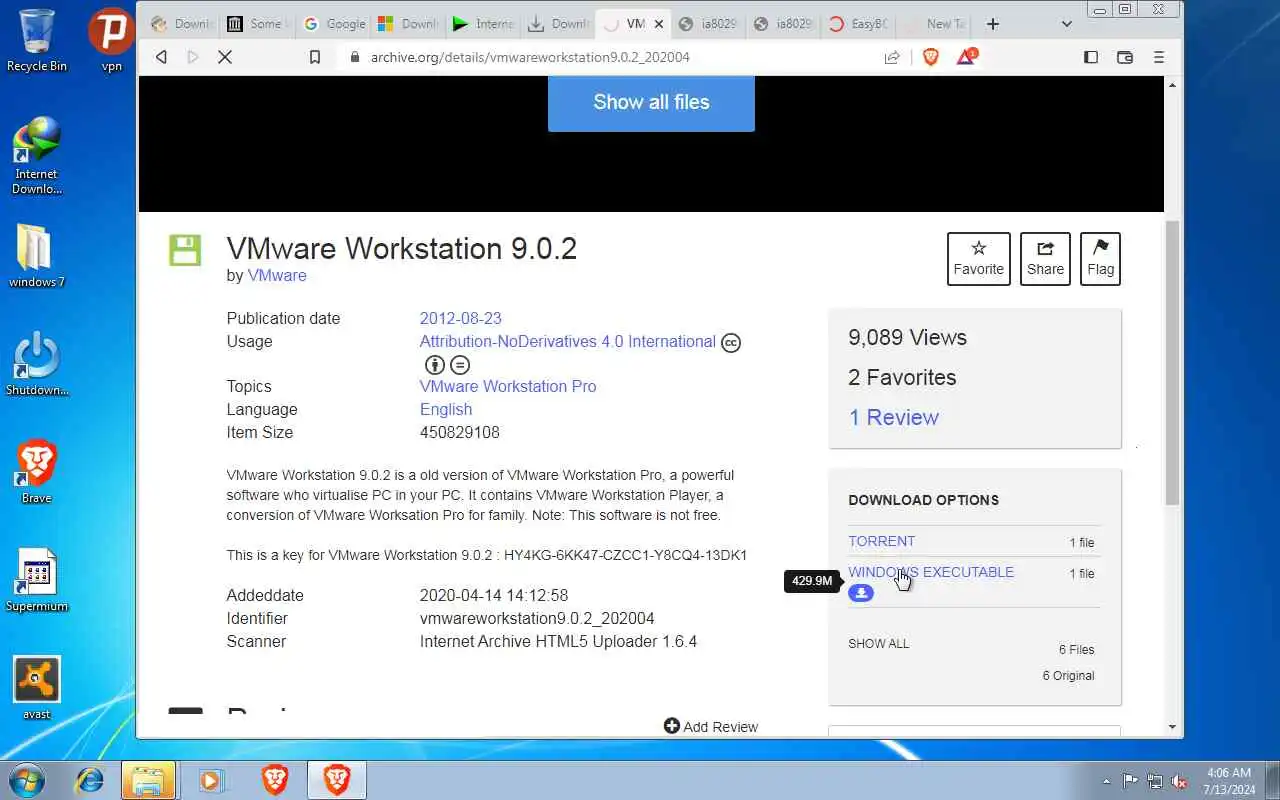Switch to the EasyBCD tab
The width and height of the screenshot is (1280, 800).
pos(859,24)
